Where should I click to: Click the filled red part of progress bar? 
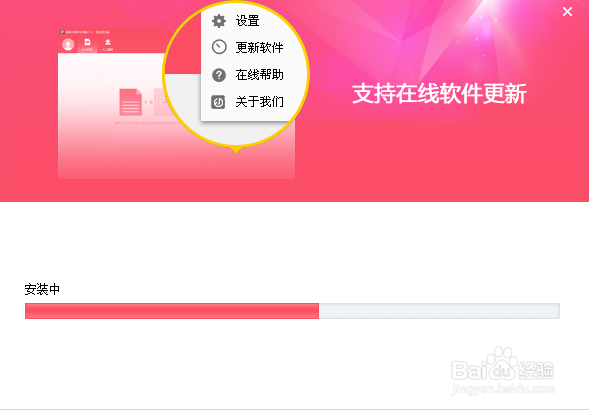pyautogui.click(x=172, y=311)
